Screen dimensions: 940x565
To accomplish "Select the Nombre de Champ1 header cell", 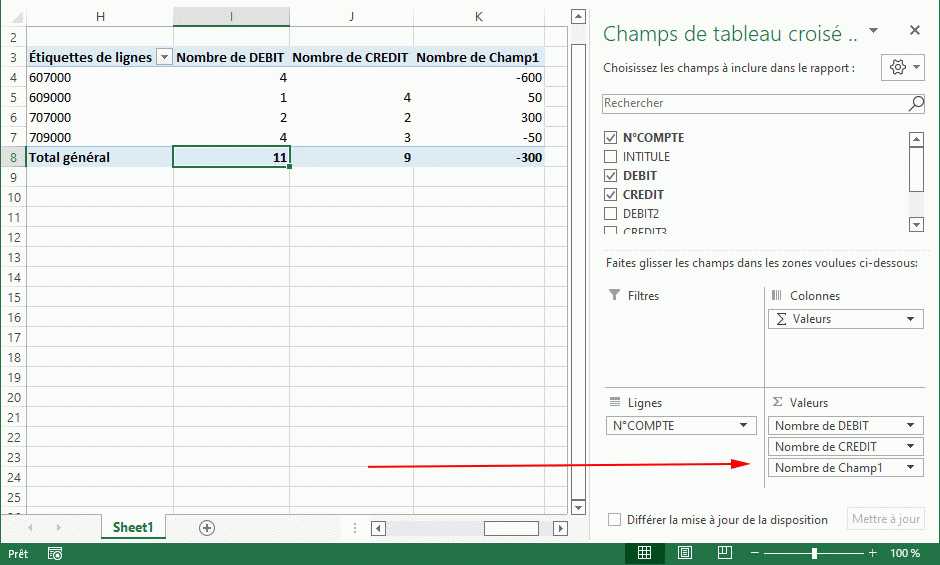I will [x=478, y=57].
